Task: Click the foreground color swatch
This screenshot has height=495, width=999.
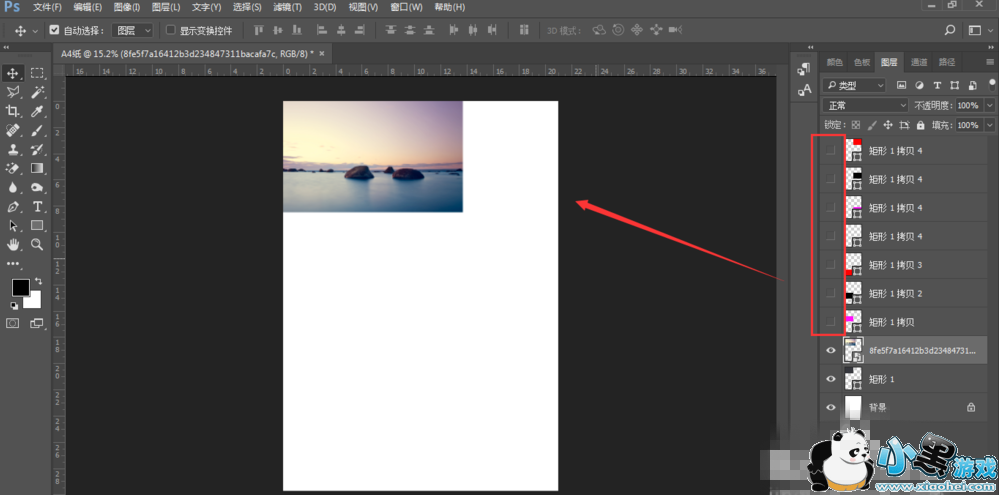Action: (20, 288)
